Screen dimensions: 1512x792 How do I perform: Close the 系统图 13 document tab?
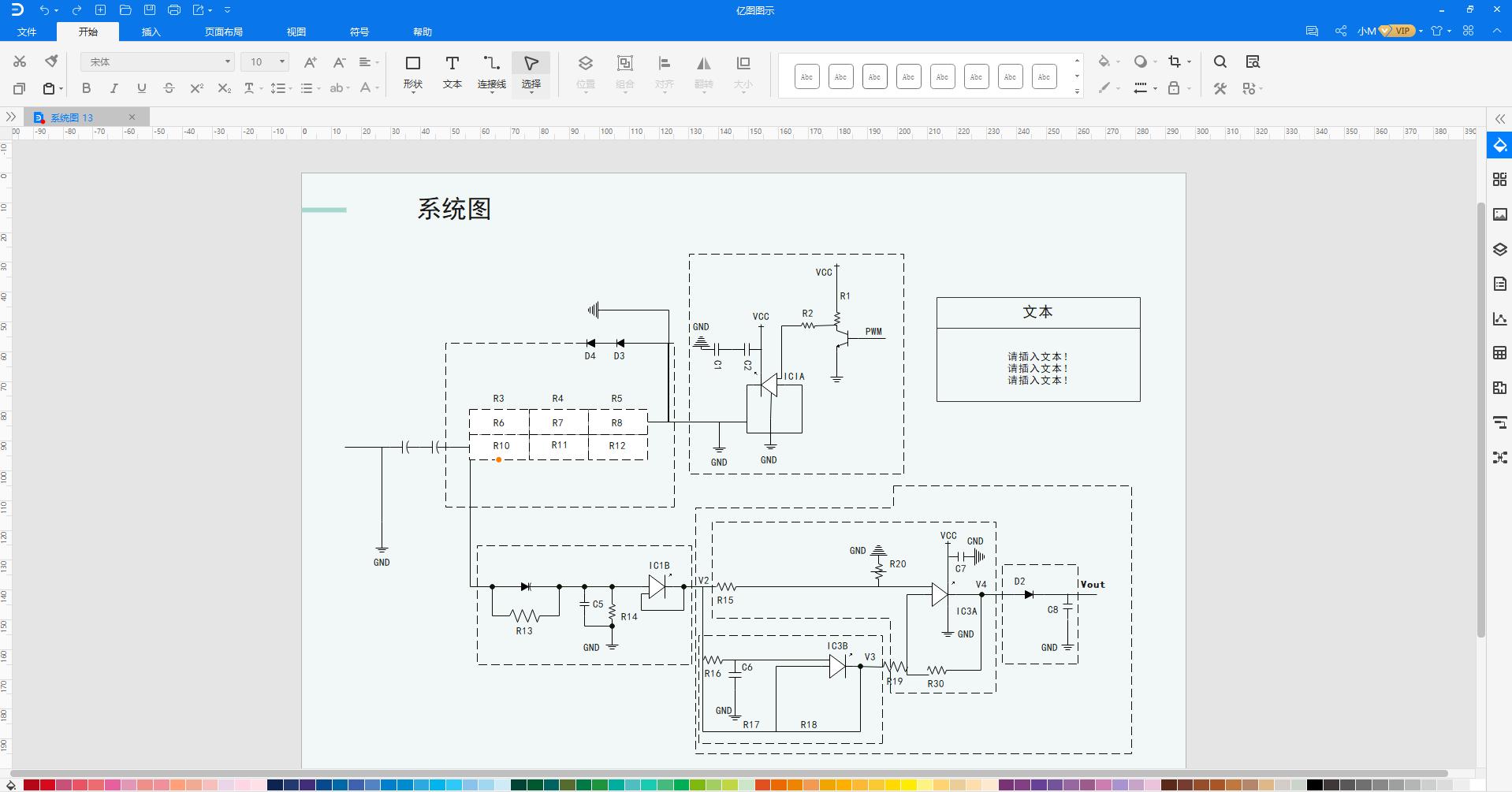[132, 117]
